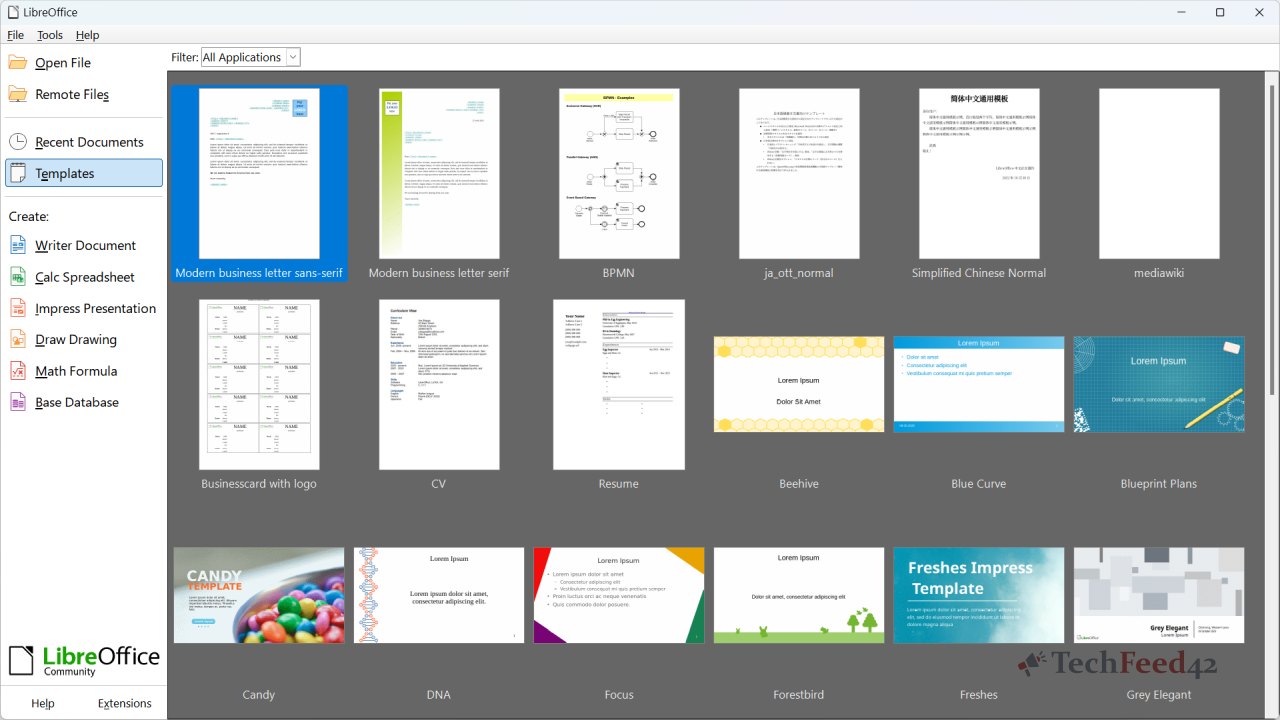The image size is (1280, 720).
Task: Click the 'Simplified Chinese Normal' name label
Action: [979, 273]
